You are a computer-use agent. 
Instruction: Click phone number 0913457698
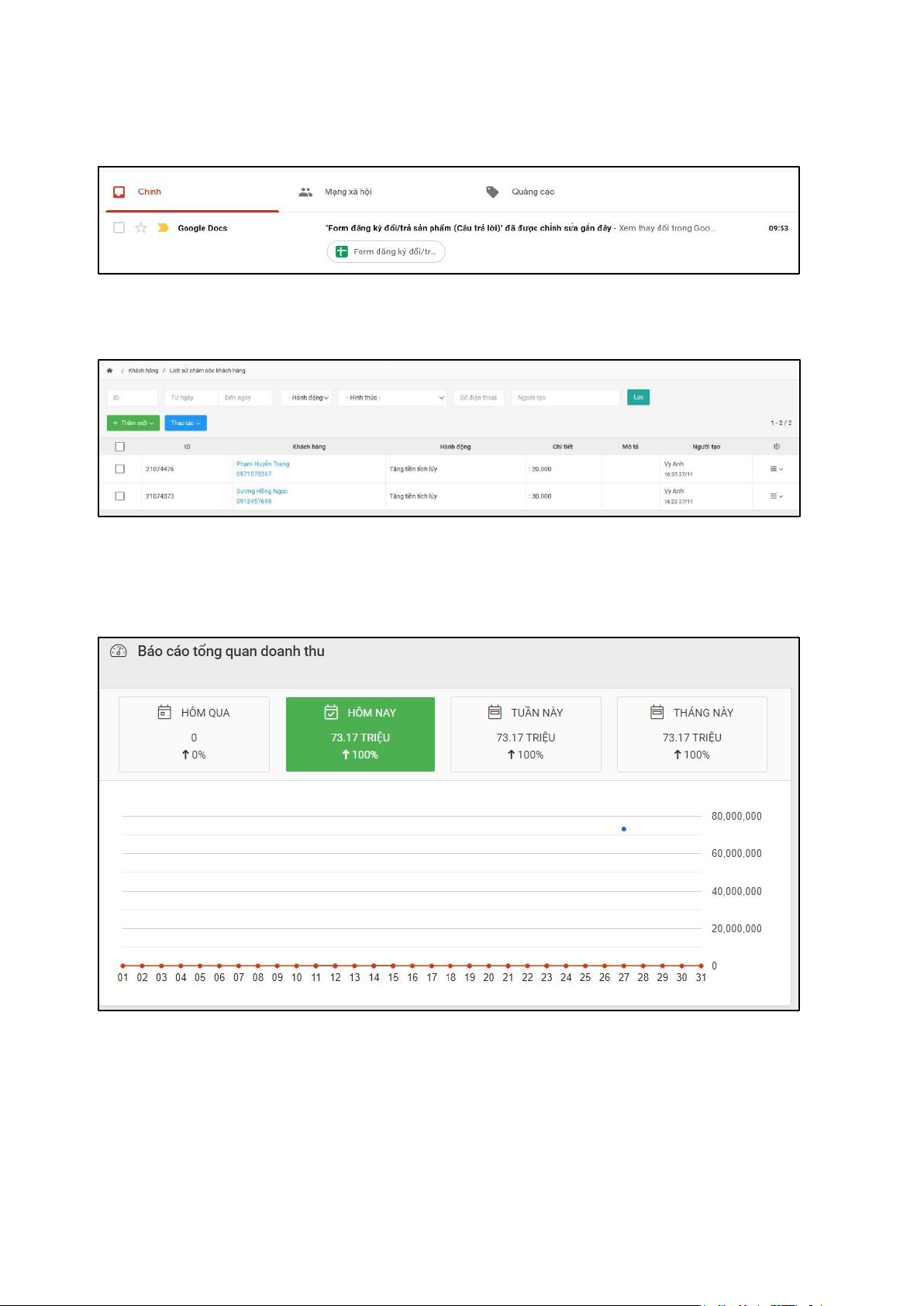click(254, 502)
